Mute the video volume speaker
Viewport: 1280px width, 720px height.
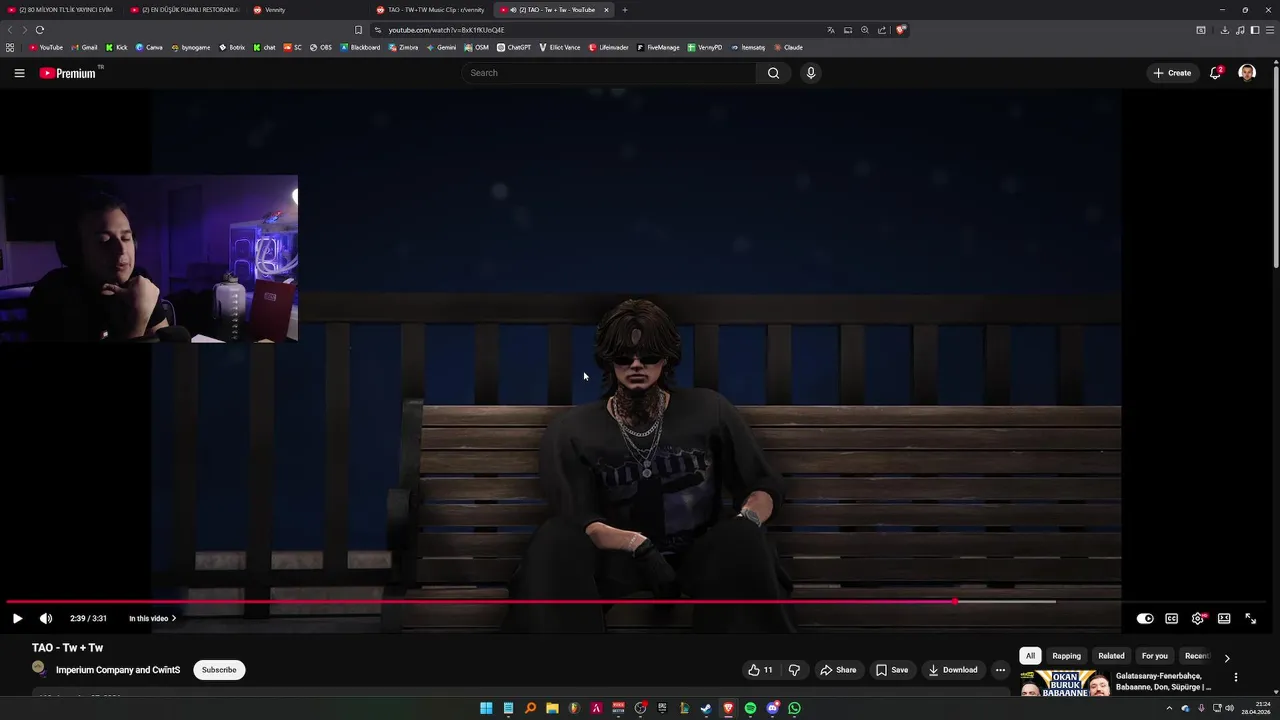click(46, 619)
